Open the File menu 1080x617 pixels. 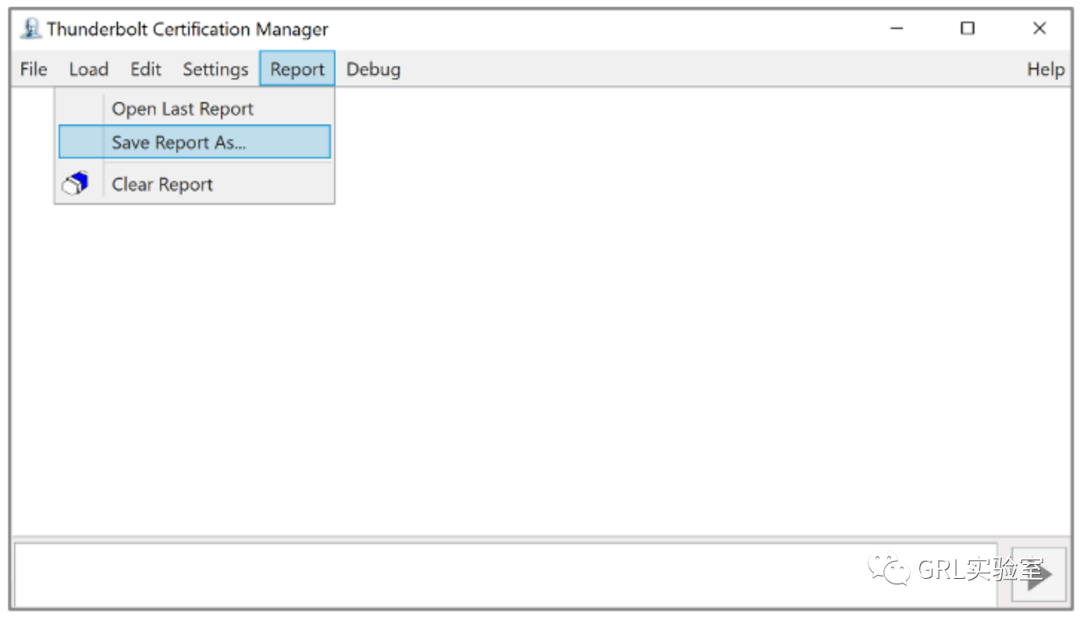click(x=33, y=70)
